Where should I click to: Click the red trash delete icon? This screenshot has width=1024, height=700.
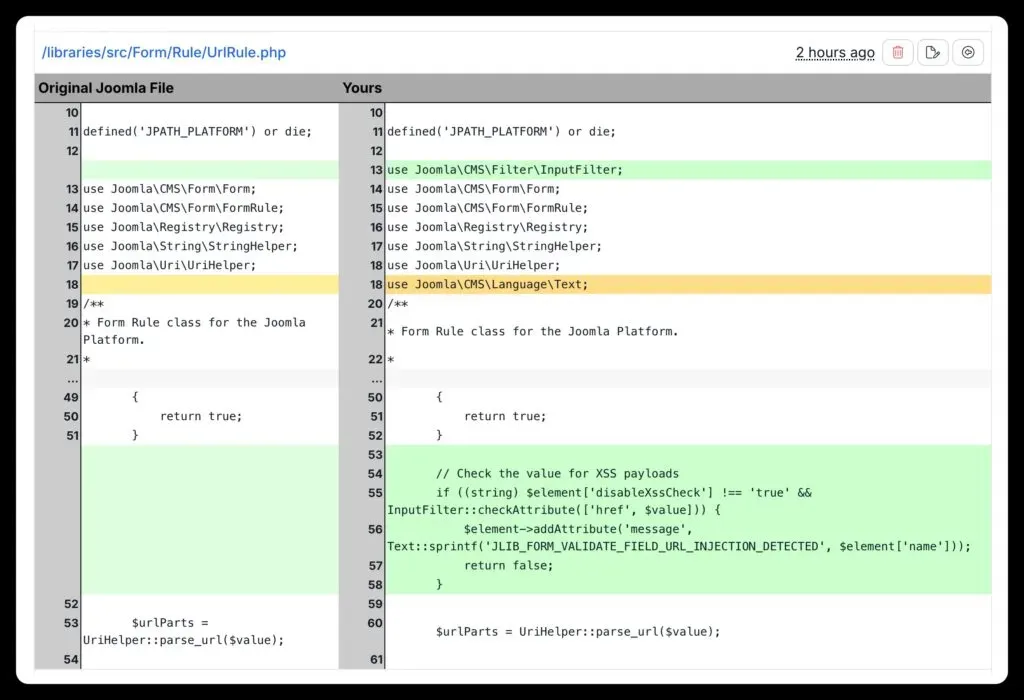tap(898, 52)
